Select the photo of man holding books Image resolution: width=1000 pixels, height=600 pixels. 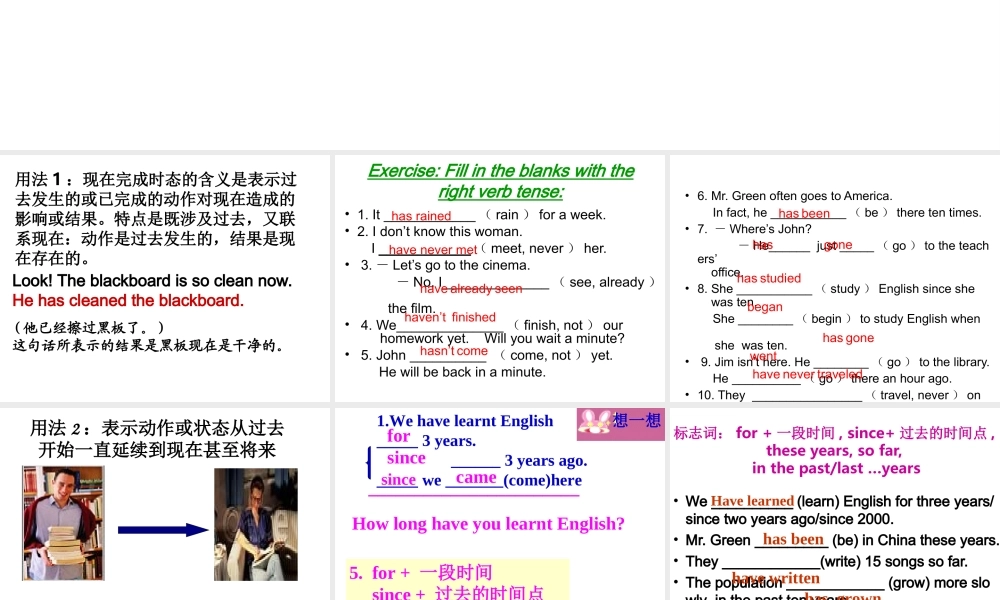pos(63,523)
